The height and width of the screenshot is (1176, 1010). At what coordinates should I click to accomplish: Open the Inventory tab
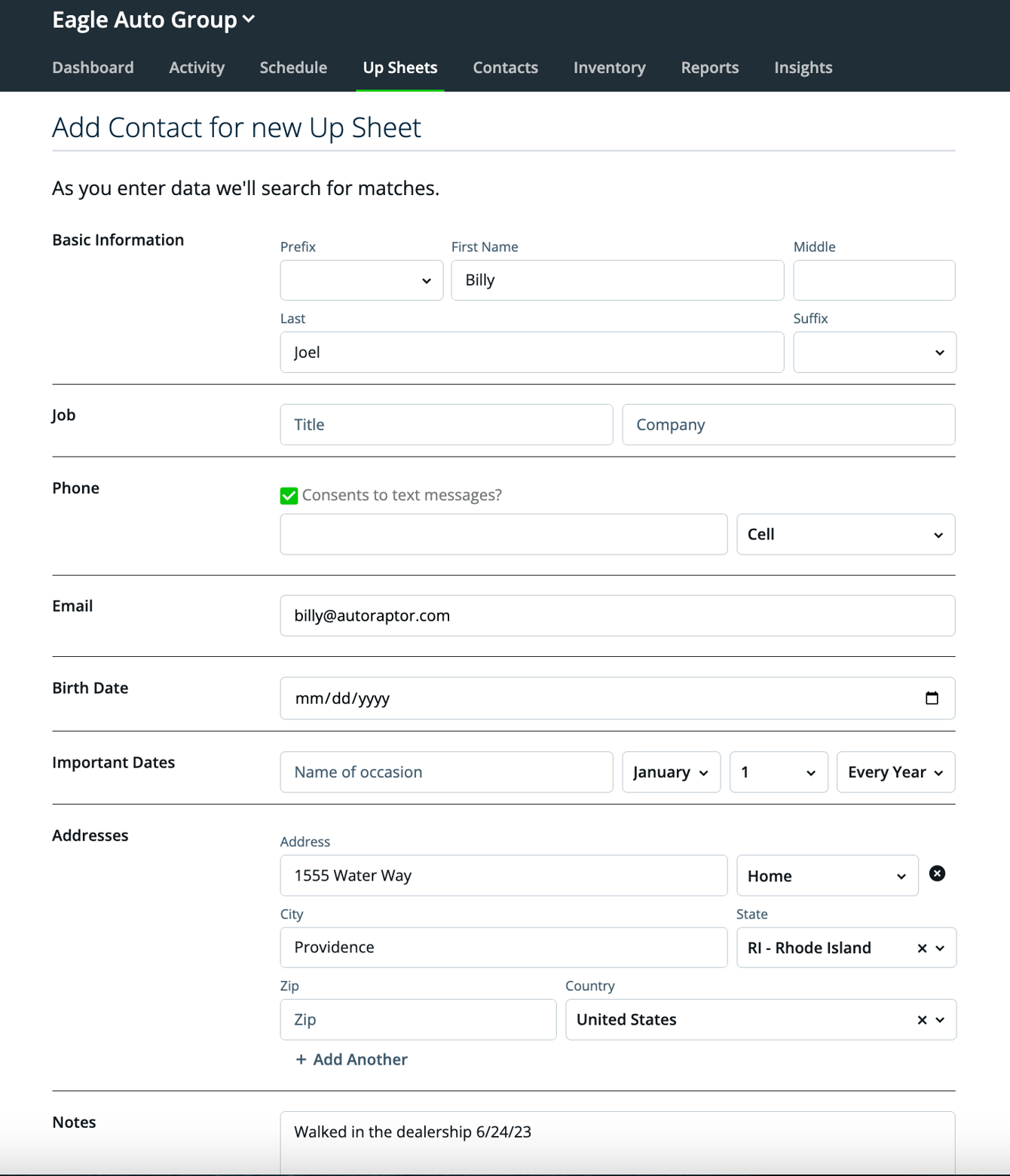click(x=609, y=68)
